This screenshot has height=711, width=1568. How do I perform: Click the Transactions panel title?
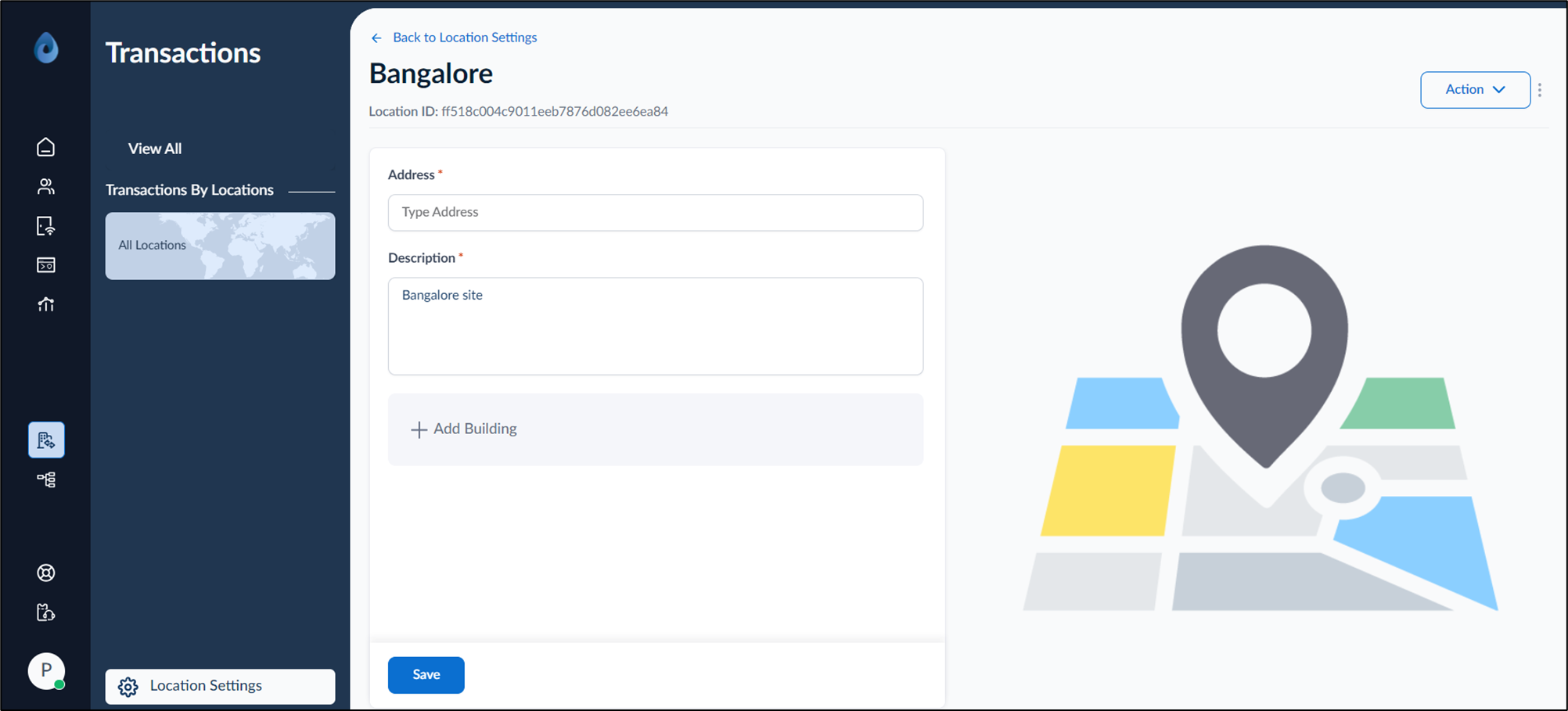point(183,53)
